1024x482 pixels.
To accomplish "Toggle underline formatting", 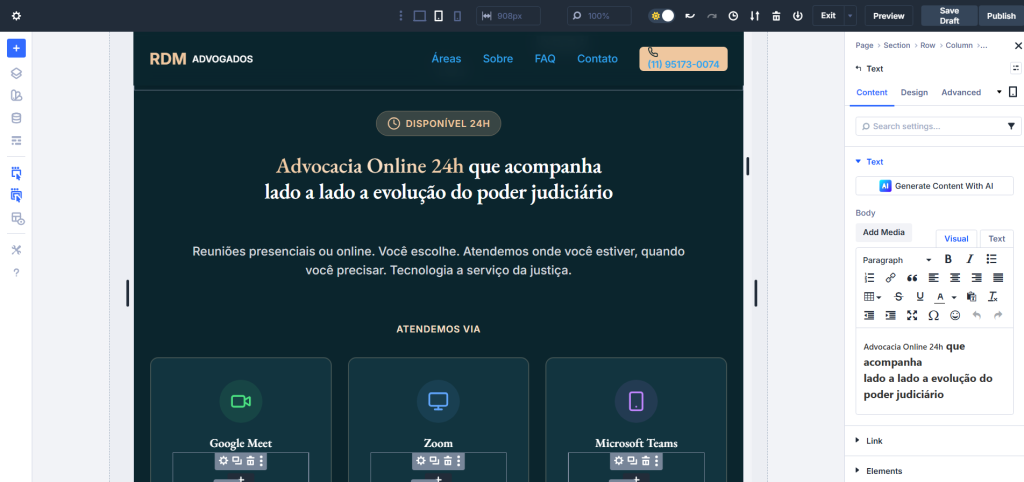I will [x=920, y=297].
